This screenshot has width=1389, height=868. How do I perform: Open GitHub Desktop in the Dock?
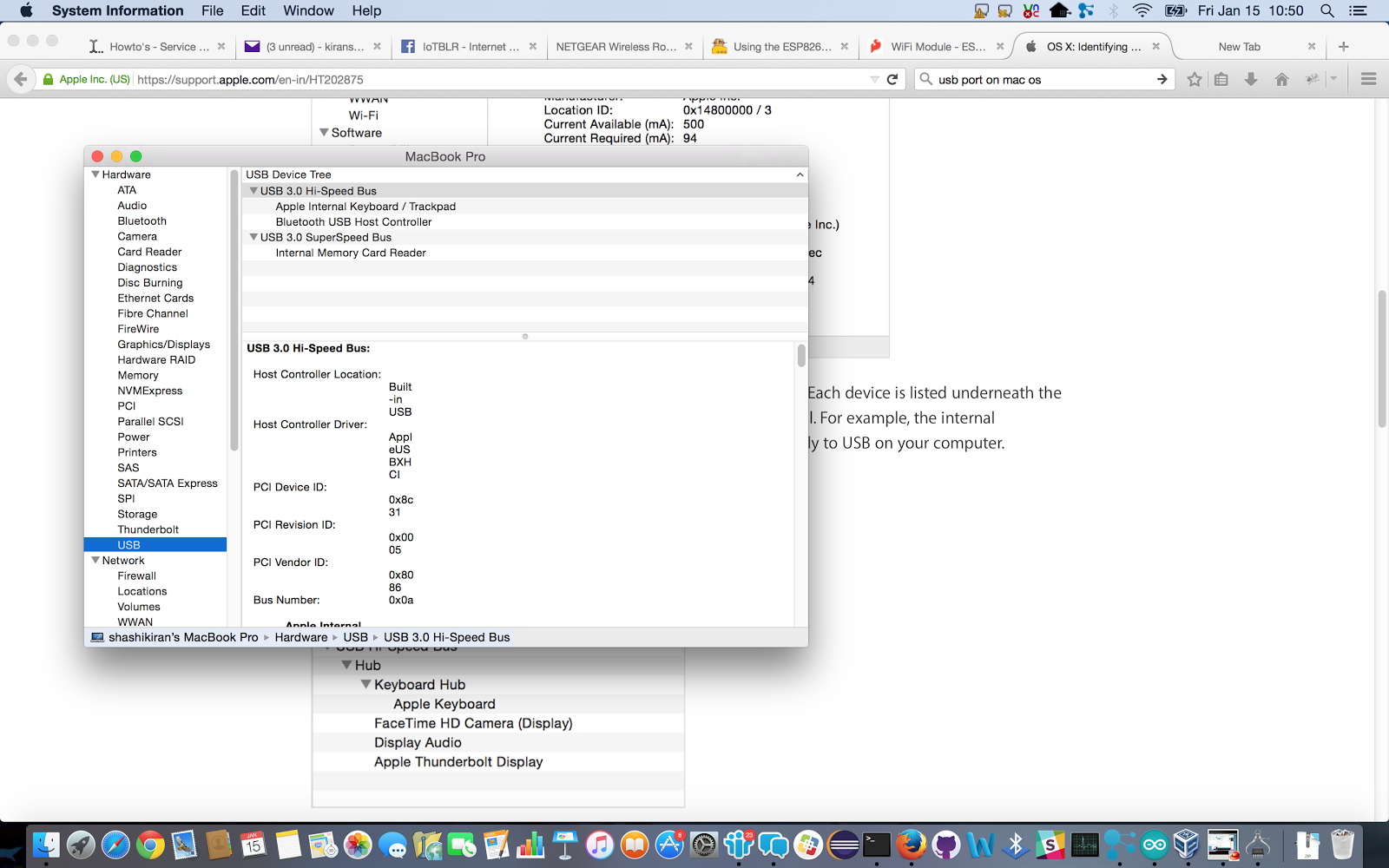point(946,845)
